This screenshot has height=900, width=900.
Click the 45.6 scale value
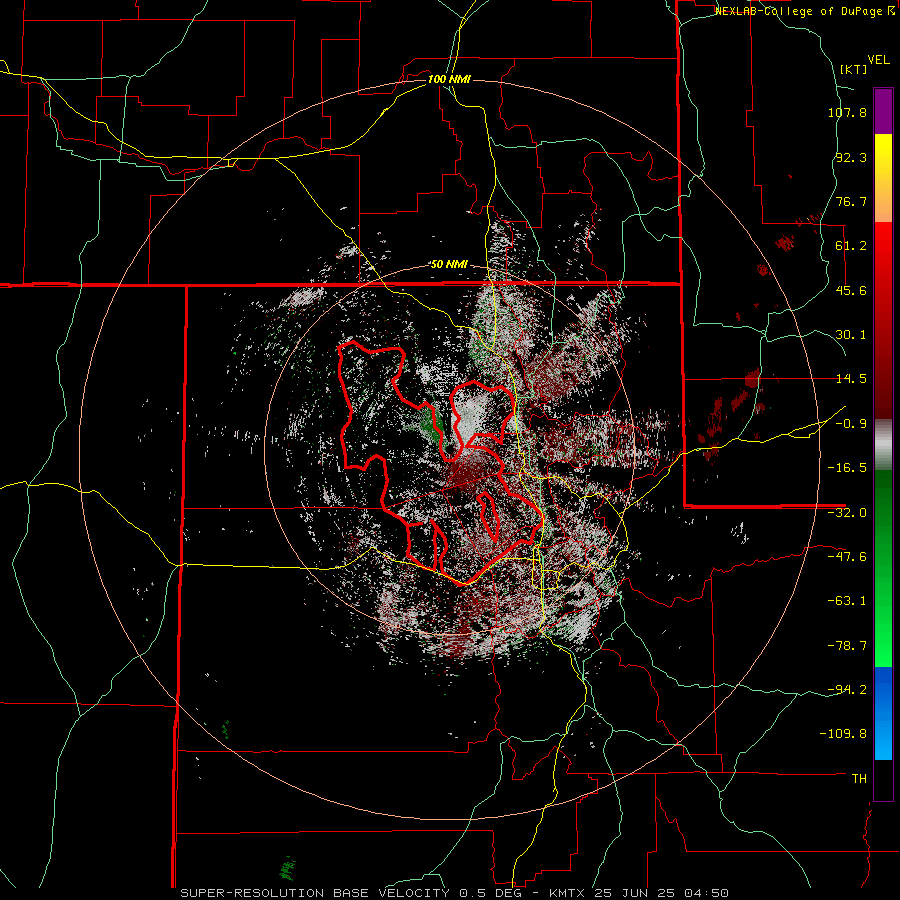pyautogui.click(x=851, y=290)
